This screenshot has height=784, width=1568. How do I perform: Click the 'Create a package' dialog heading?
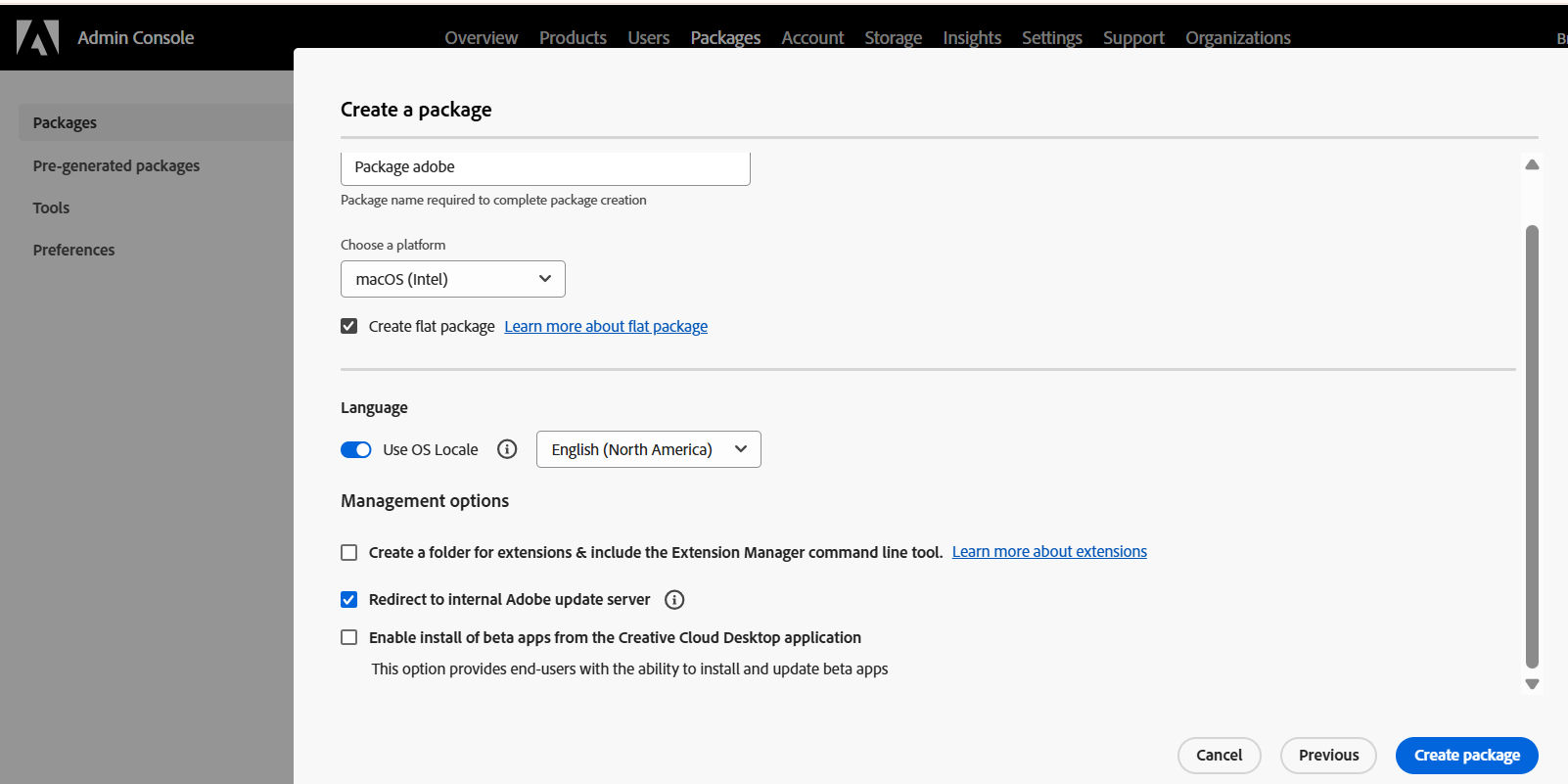(416, 110)
